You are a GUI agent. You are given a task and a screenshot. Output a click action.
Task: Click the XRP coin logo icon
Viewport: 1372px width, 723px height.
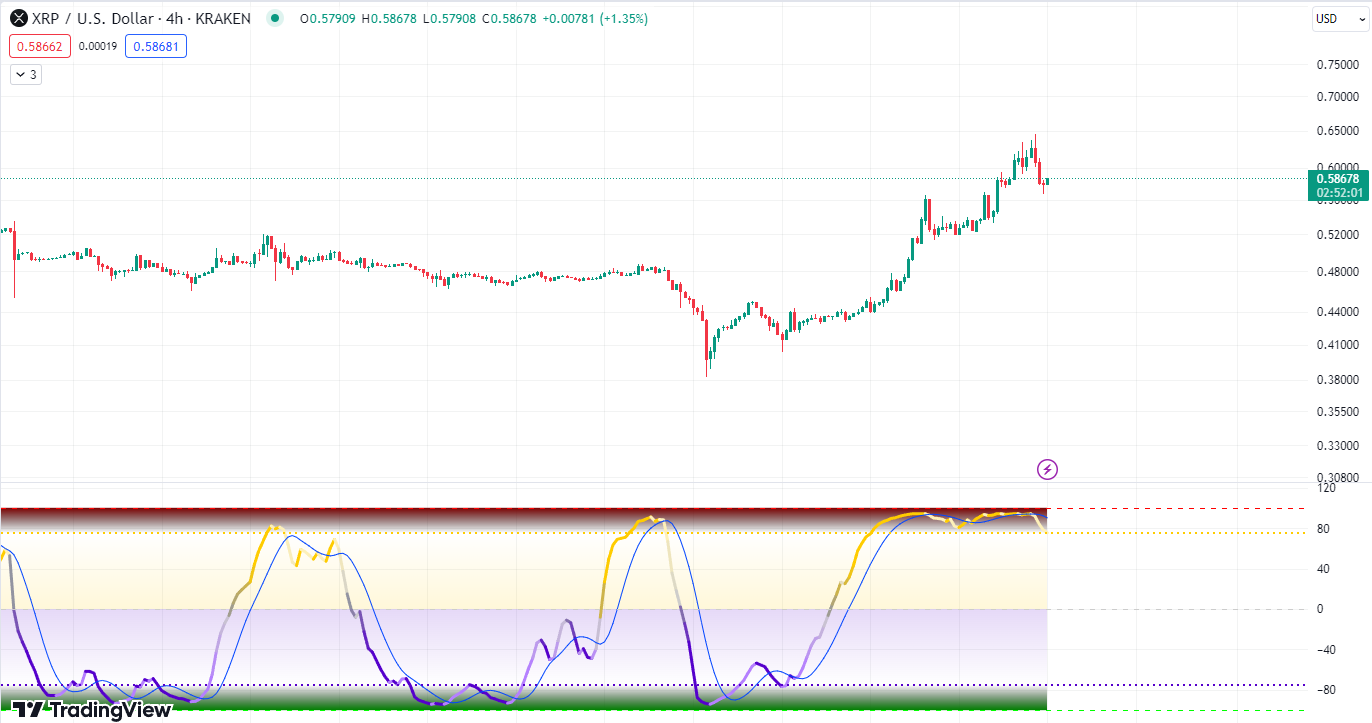pos(16,18)
